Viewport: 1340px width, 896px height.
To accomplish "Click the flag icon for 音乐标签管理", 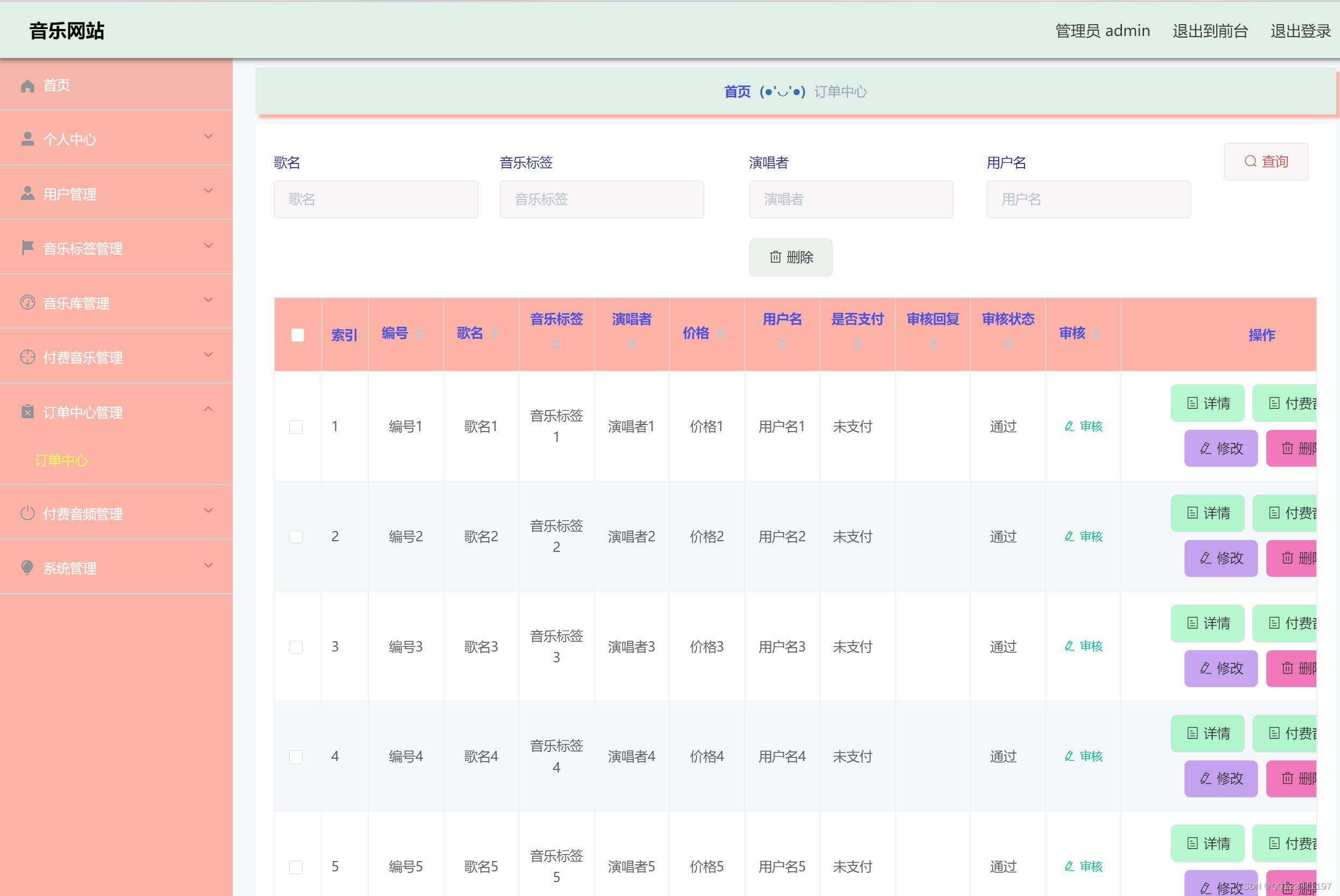I will [27, 248].
